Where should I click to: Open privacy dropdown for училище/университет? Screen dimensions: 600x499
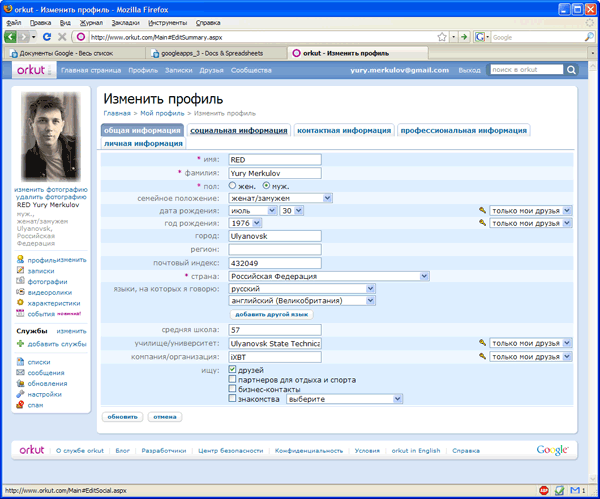coord(531,343)
